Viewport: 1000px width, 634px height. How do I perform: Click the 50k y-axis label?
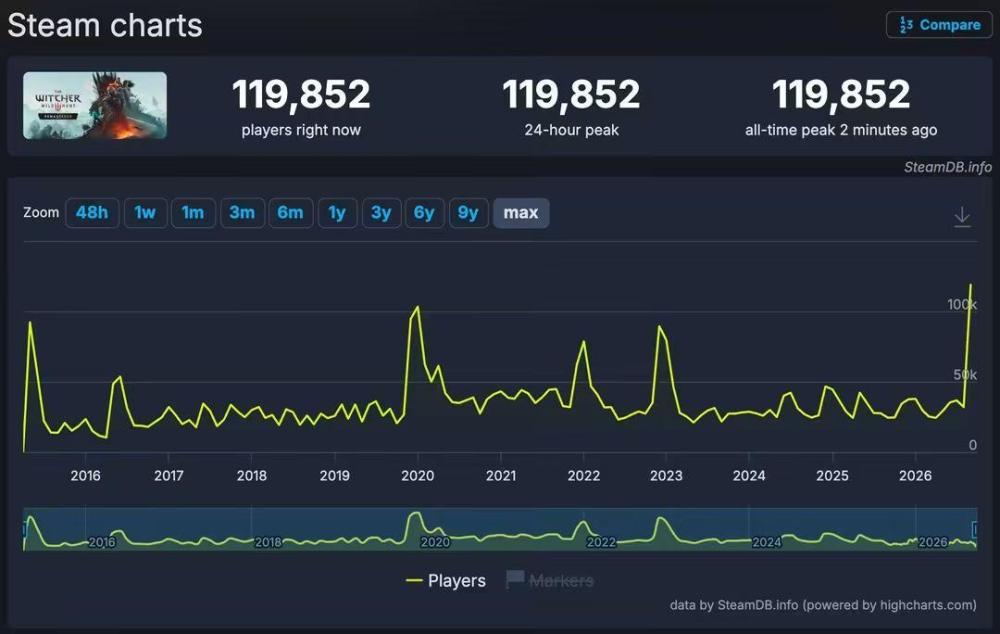[x=965, y=375]
